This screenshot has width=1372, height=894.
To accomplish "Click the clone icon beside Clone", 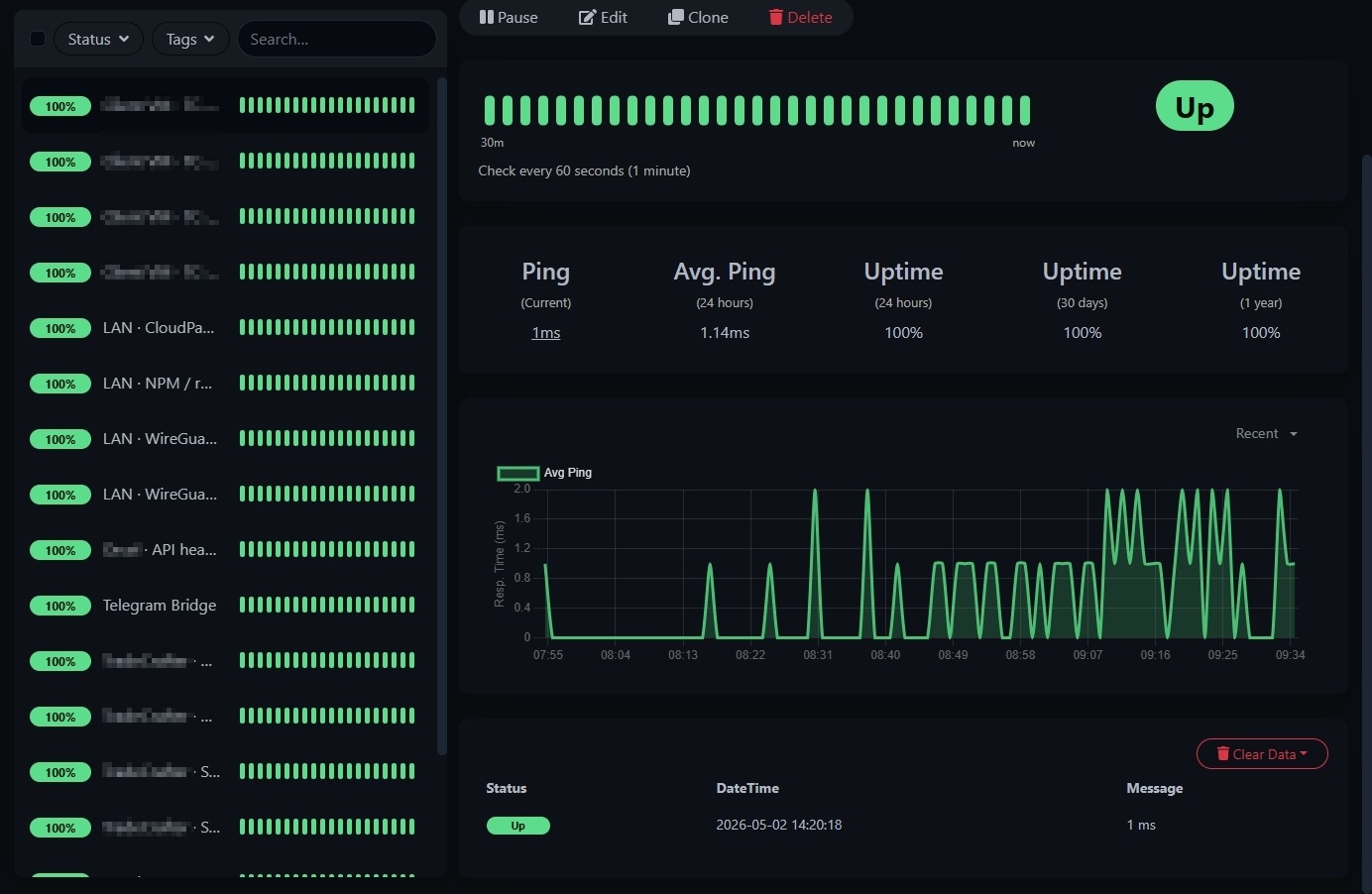I will click(676, 17).
